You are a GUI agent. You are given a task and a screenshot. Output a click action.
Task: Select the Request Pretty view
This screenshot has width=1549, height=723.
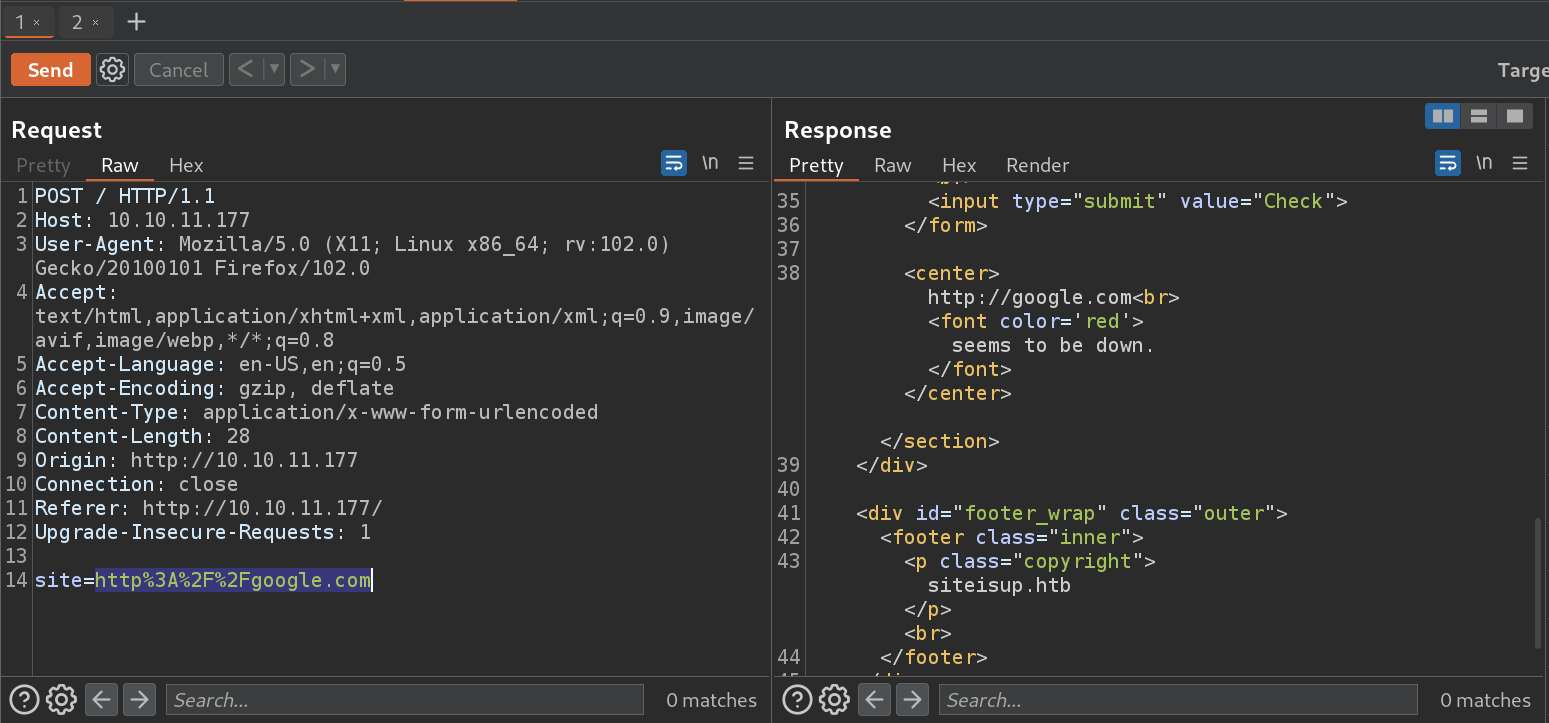click(x=43, y=165)
